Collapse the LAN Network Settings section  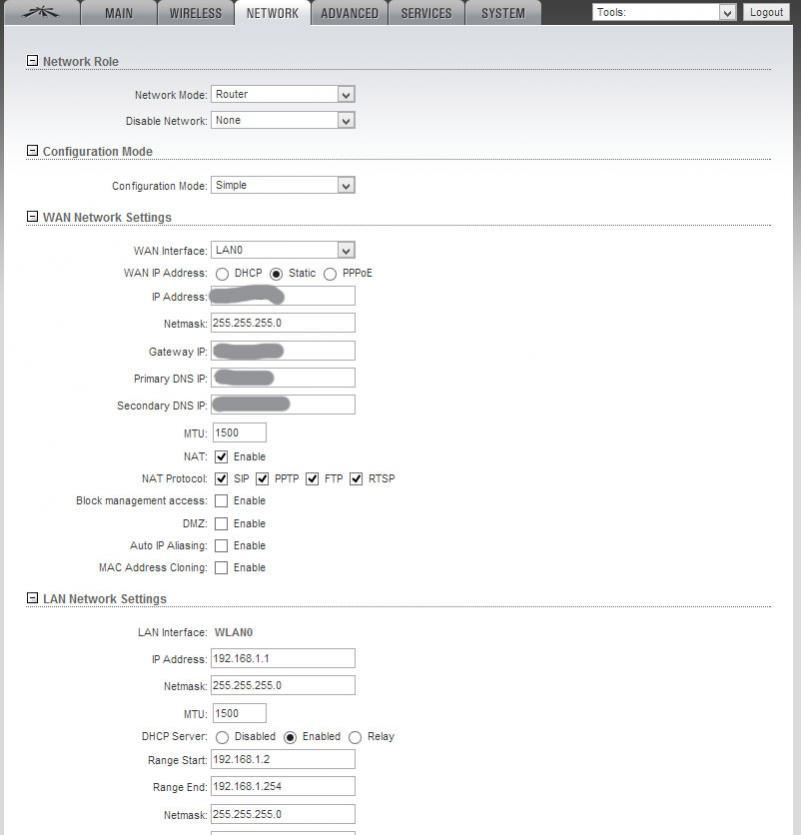tap(32, 599)
